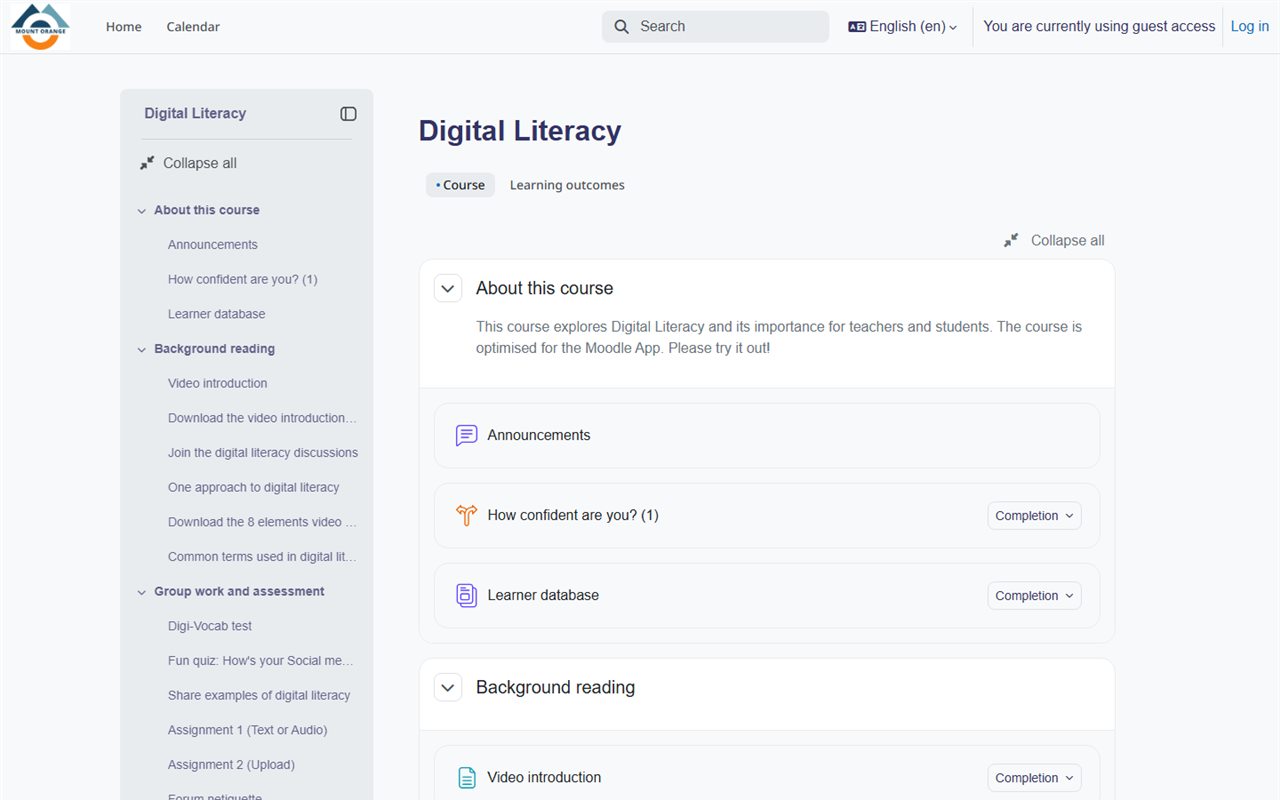Screen dimensions: 1280x800
Task: Select Share examples of digital literacy in sidebar
Action: [x=259, y=696]
